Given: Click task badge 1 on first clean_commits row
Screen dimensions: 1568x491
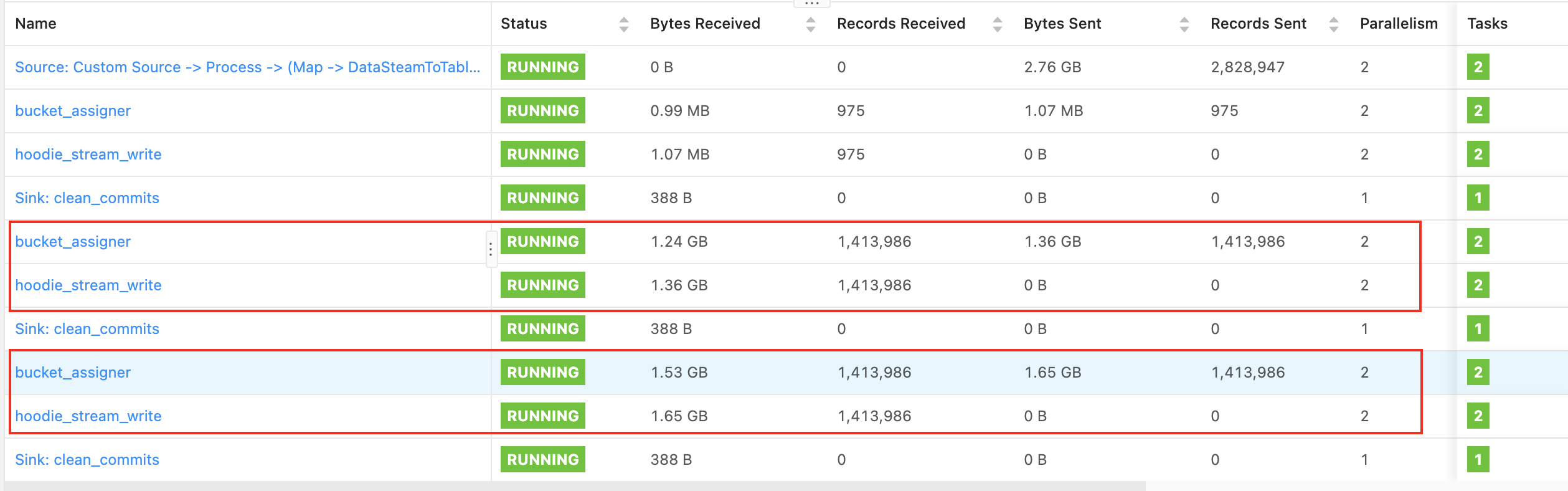Looking at the screenshot, I should 1478,198.
